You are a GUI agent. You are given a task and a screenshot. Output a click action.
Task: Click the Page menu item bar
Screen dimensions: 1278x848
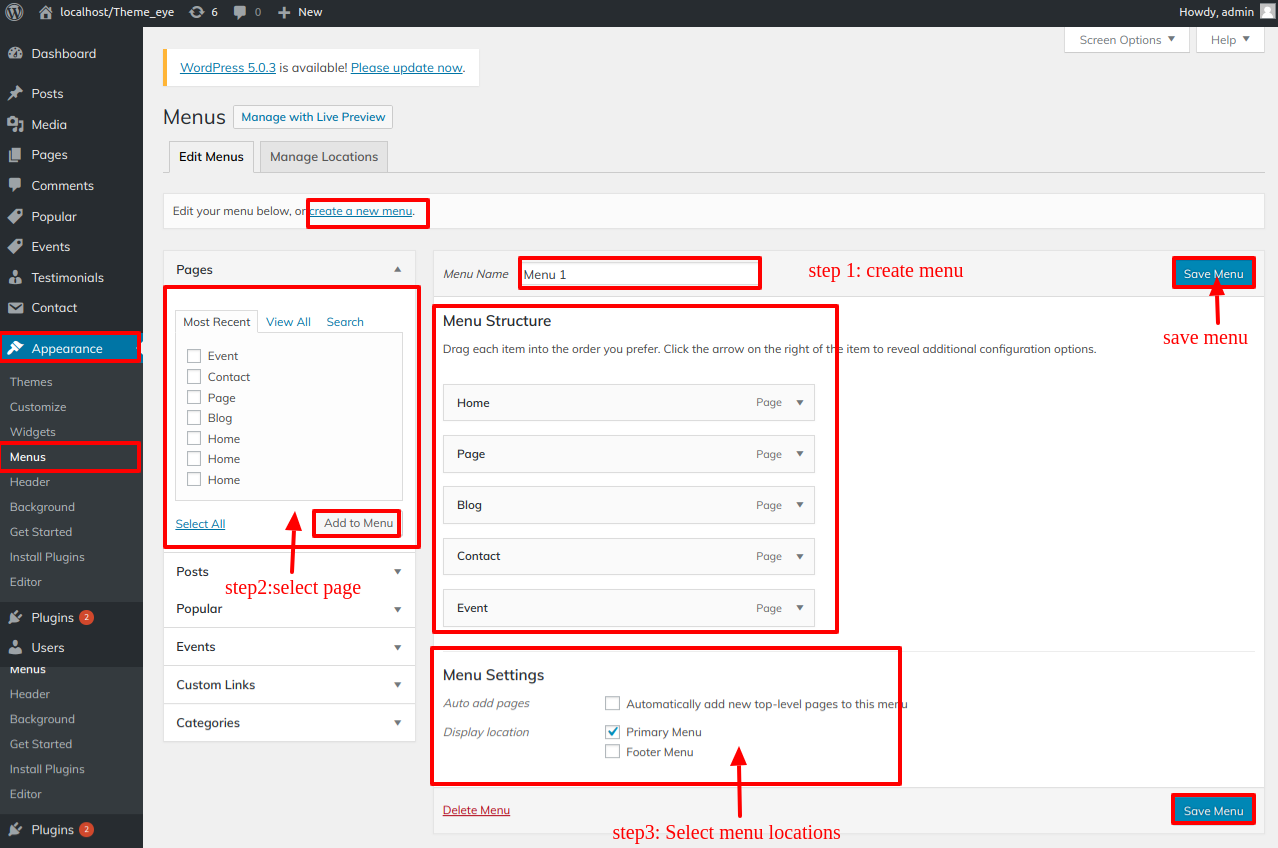(x=629, y=454)
